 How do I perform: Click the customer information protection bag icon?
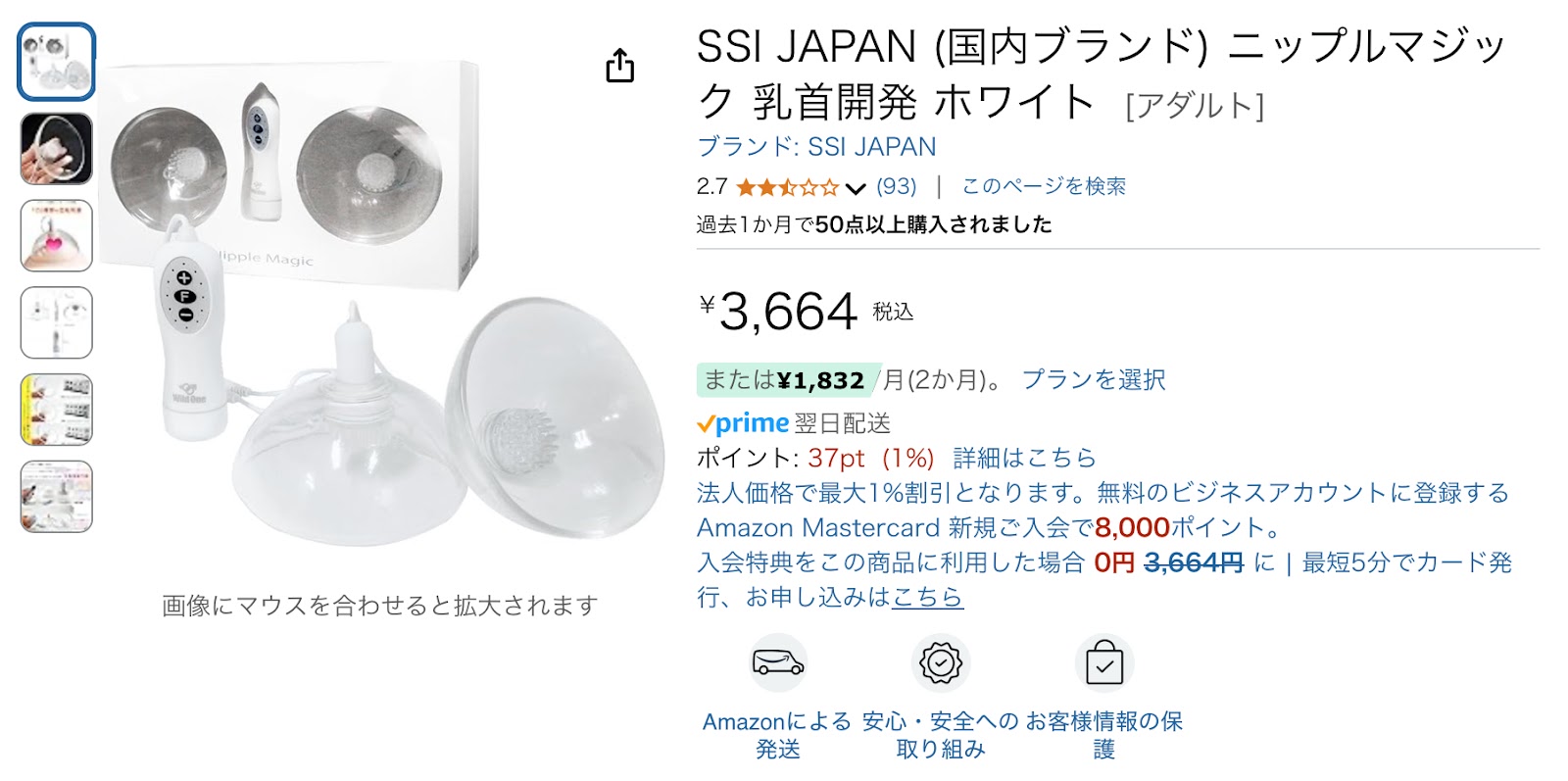point(1104,663)
